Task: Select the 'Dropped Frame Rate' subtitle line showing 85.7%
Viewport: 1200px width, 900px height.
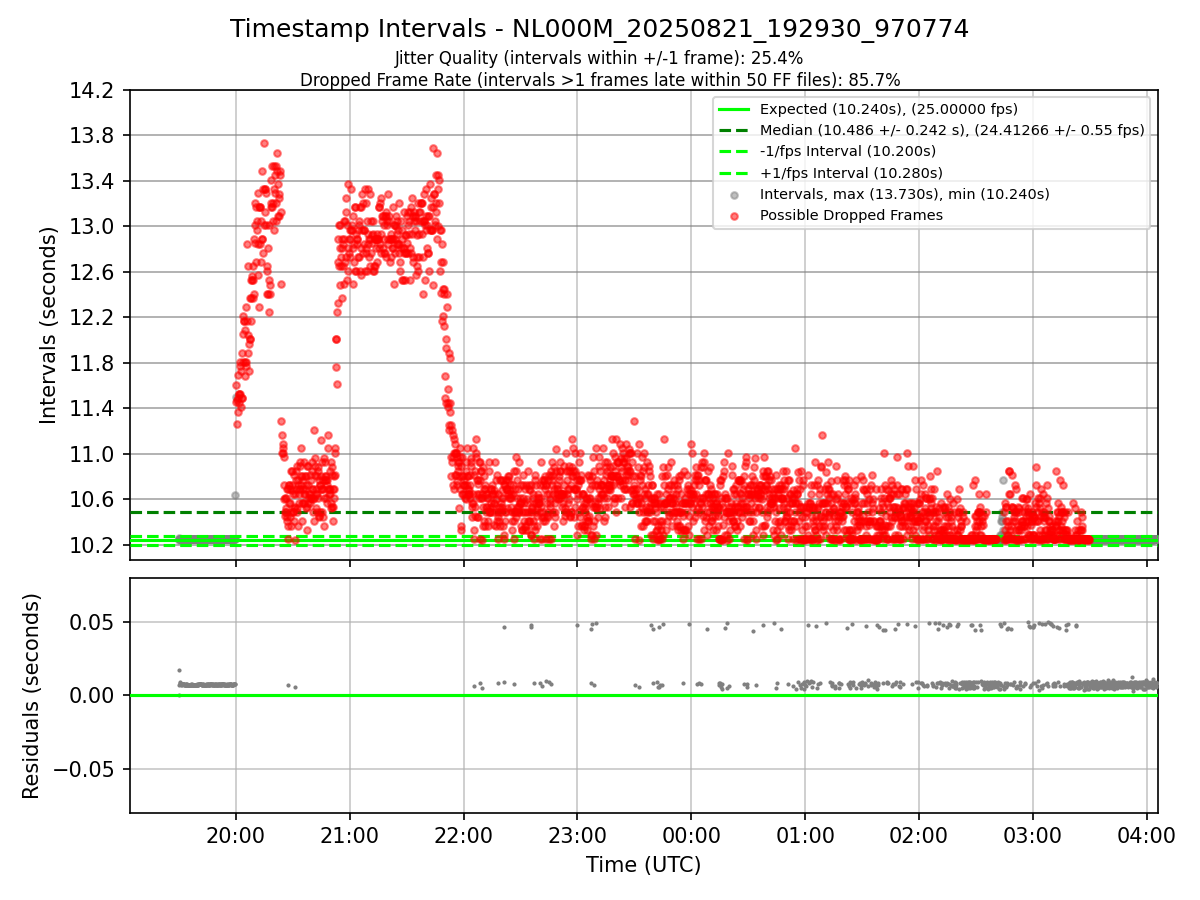Action: point(600,80)
